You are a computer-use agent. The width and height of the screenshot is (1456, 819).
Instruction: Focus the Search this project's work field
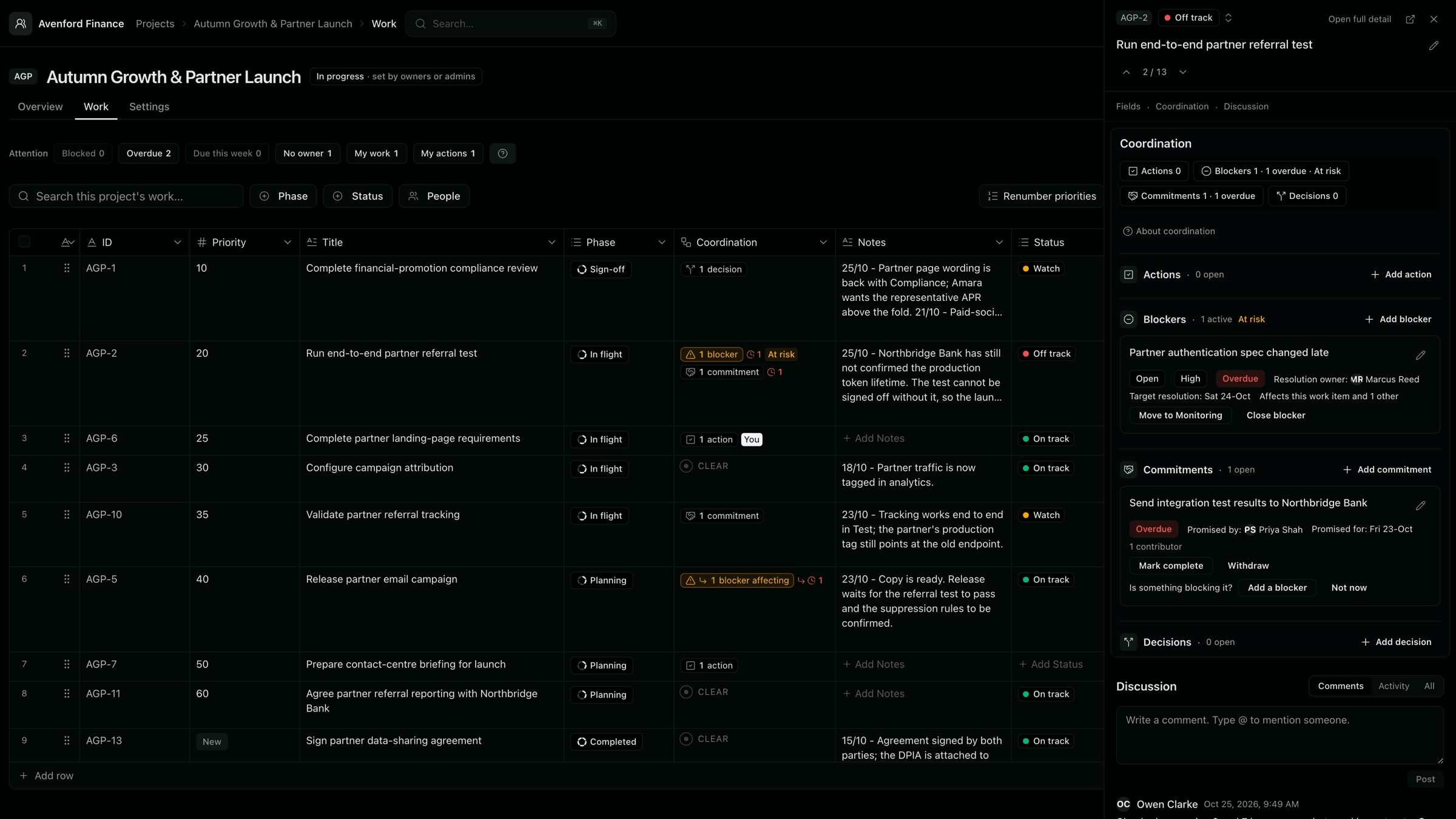coord(126,196)
